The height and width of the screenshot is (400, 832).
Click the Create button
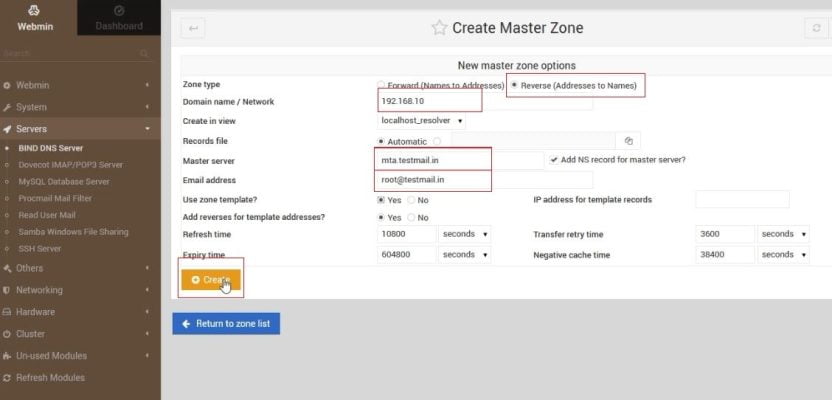[211, 280]
